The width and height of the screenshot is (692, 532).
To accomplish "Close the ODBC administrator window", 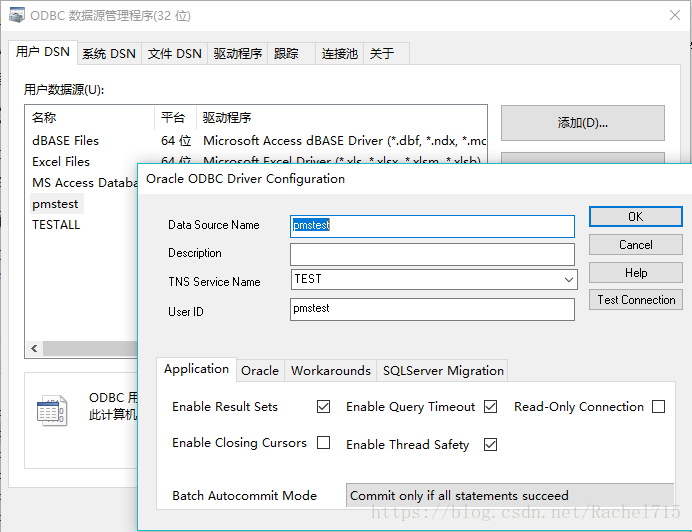I will point(675,15).
